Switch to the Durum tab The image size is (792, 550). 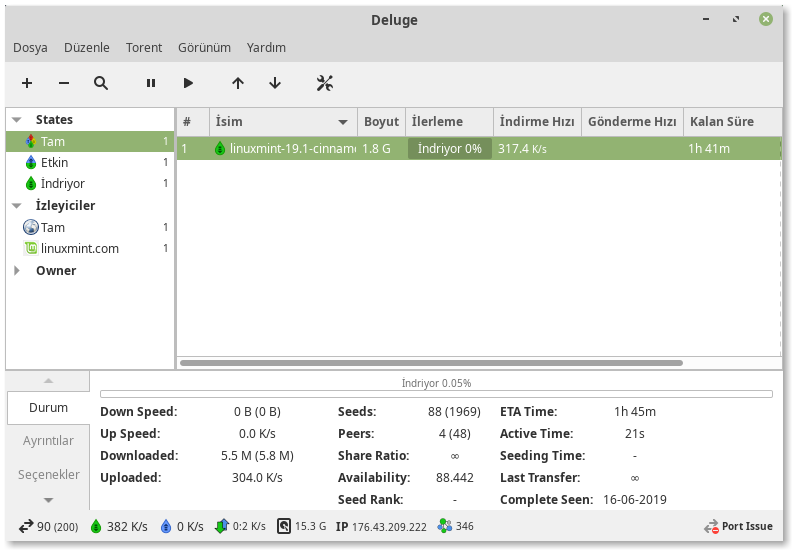click(x=48, y=408)
